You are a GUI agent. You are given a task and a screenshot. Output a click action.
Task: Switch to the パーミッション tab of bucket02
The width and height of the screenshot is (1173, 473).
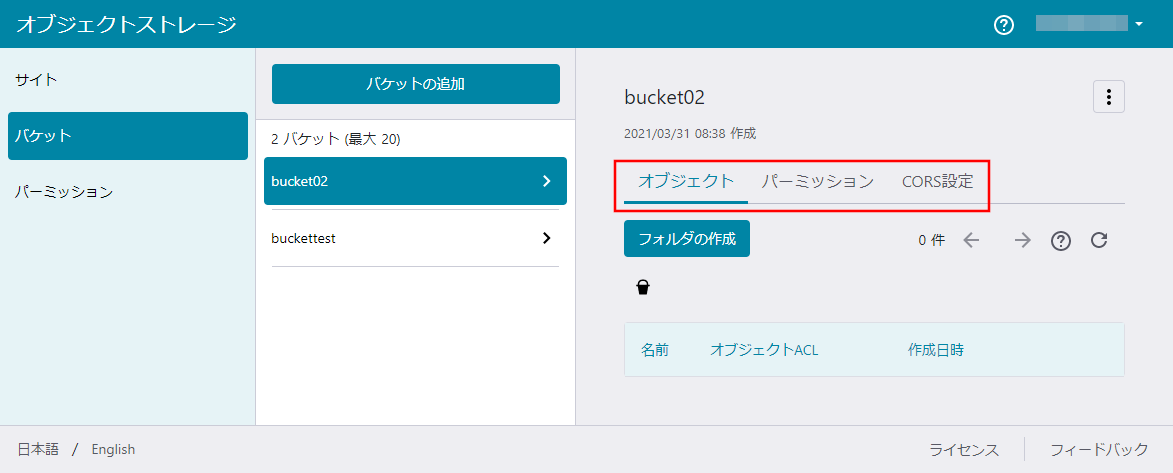click(817, 182)
